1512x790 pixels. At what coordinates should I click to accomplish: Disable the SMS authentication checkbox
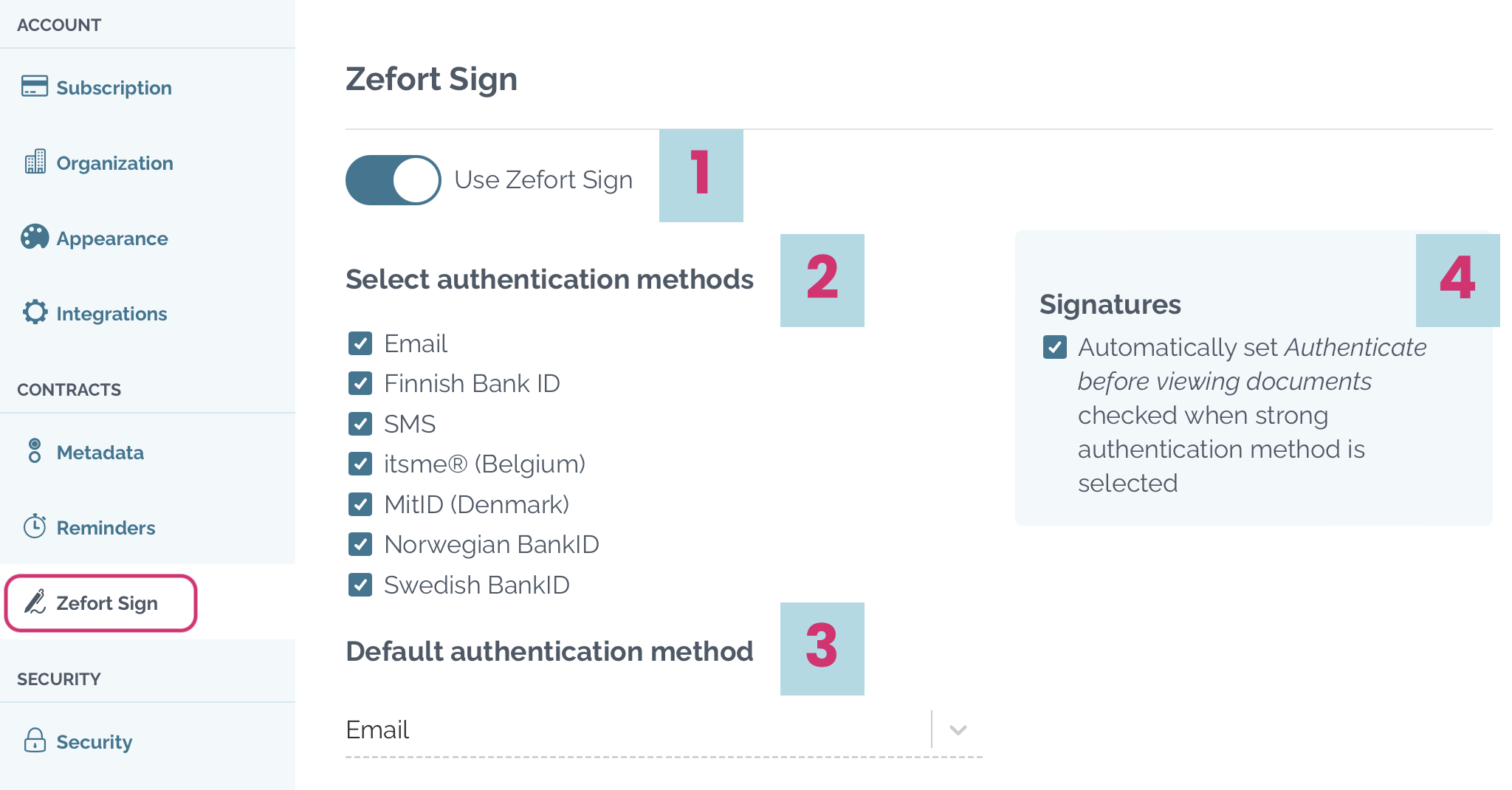click(360, 423)
